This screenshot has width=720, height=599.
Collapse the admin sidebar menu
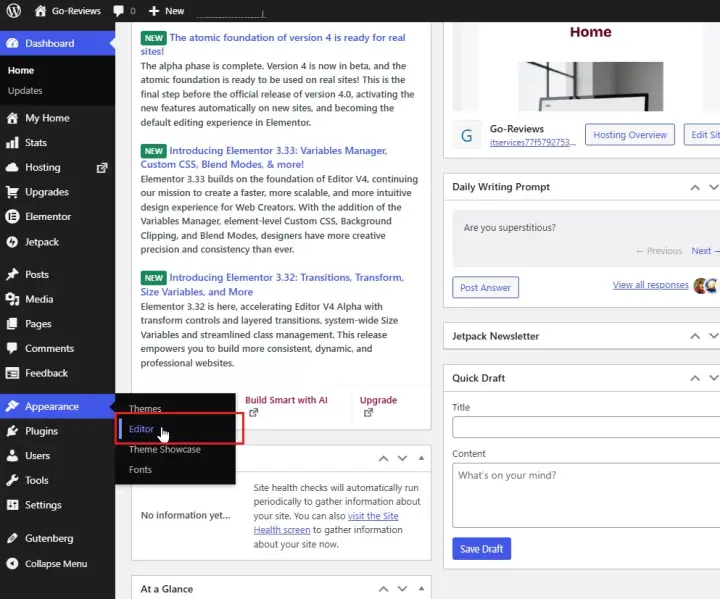coord(55,563)
